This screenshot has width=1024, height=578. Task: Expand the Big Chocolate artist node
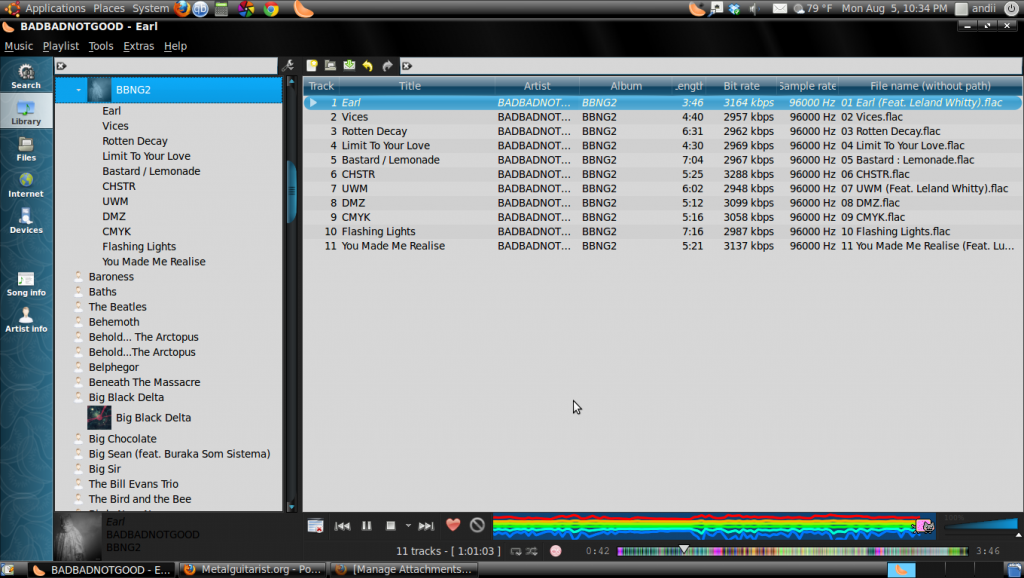pos(78,438)
